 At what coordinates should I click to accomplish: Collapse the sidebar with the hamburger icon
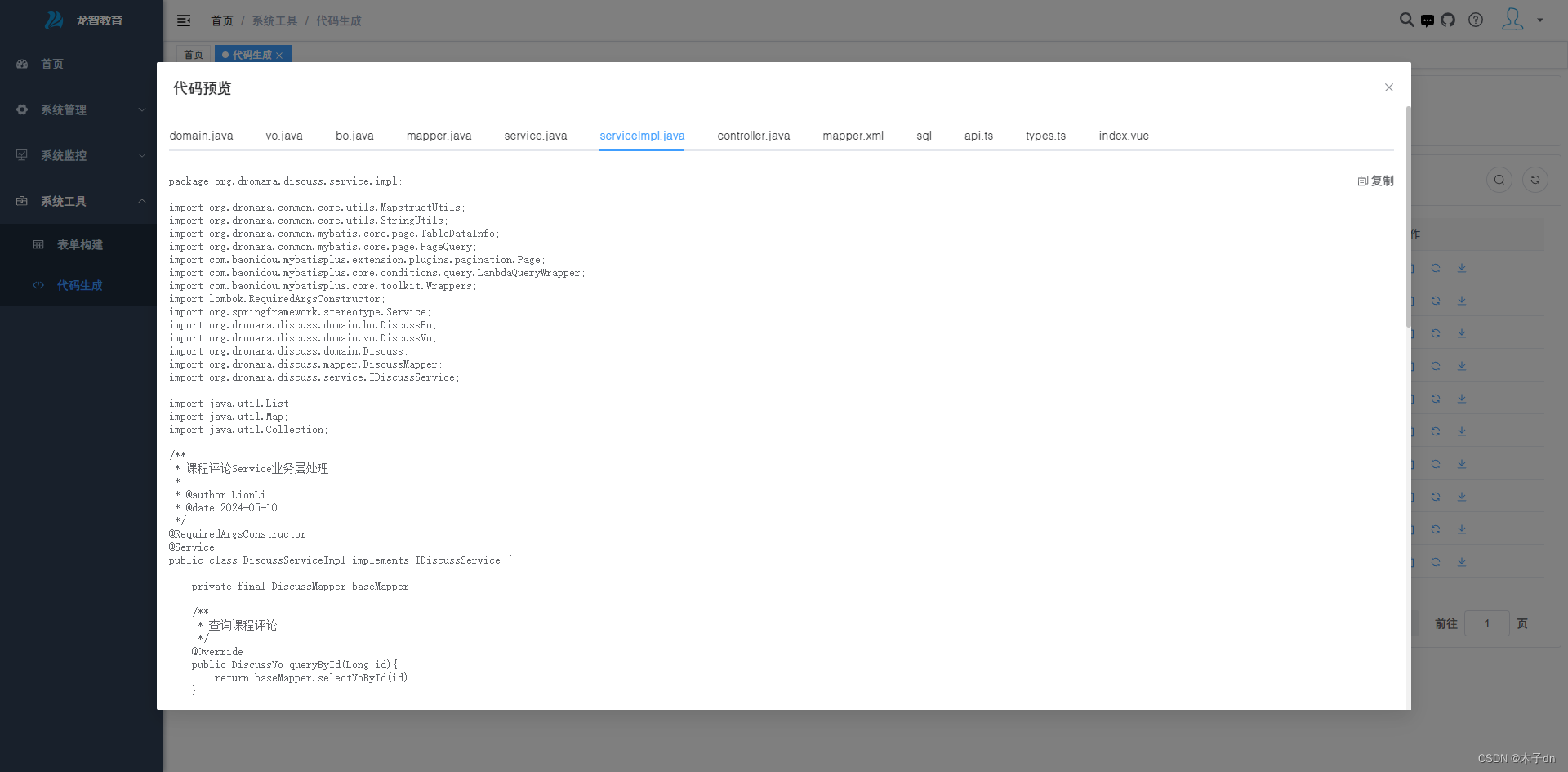click(184, 20)
